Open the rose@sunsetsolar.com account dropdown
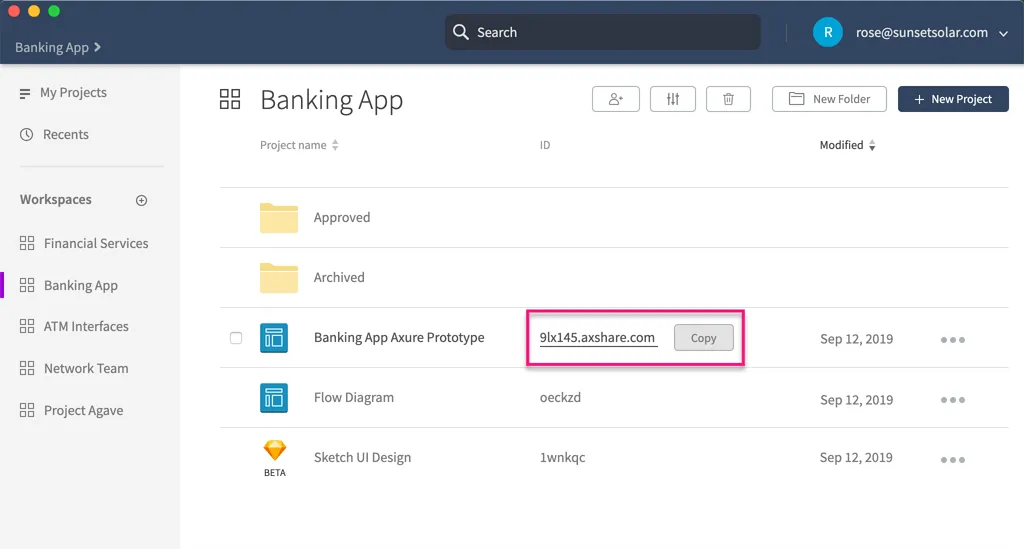The height and width of the screenshot is (549, 1024). coord(1004,33)
